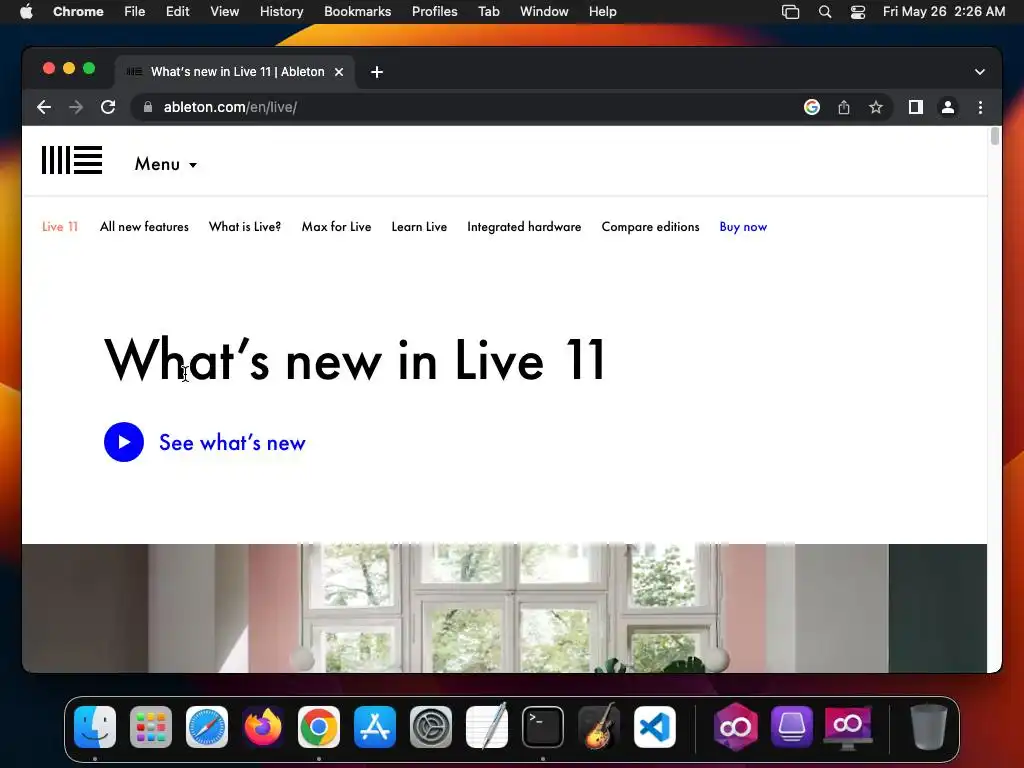Screen dimensions: 1024x768
Task: Open the Profiles menu
Action: [434, 12]
